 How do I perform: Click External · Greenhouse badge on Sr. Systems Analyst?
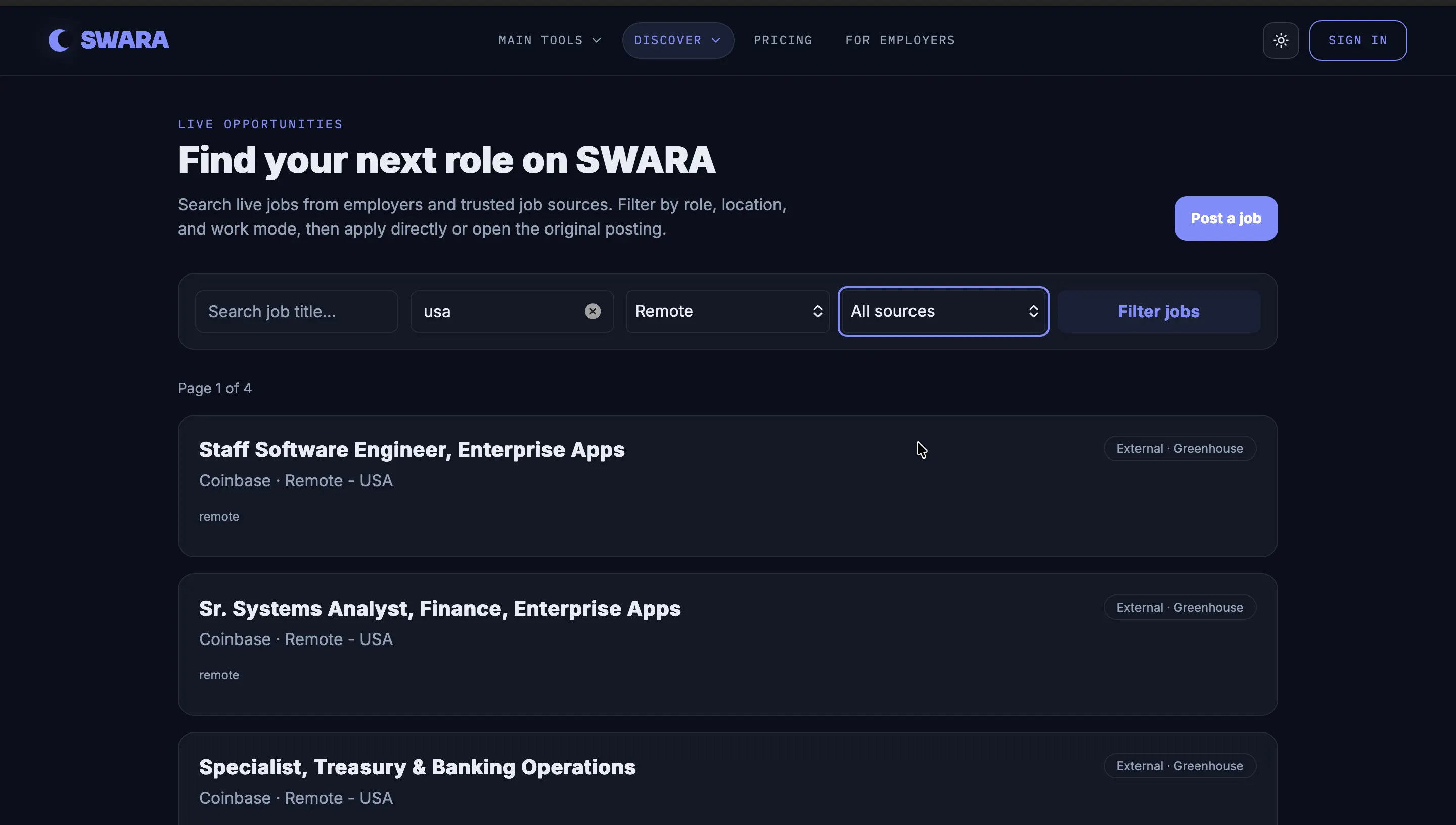pyautogui.click(x=1179, y=608)
